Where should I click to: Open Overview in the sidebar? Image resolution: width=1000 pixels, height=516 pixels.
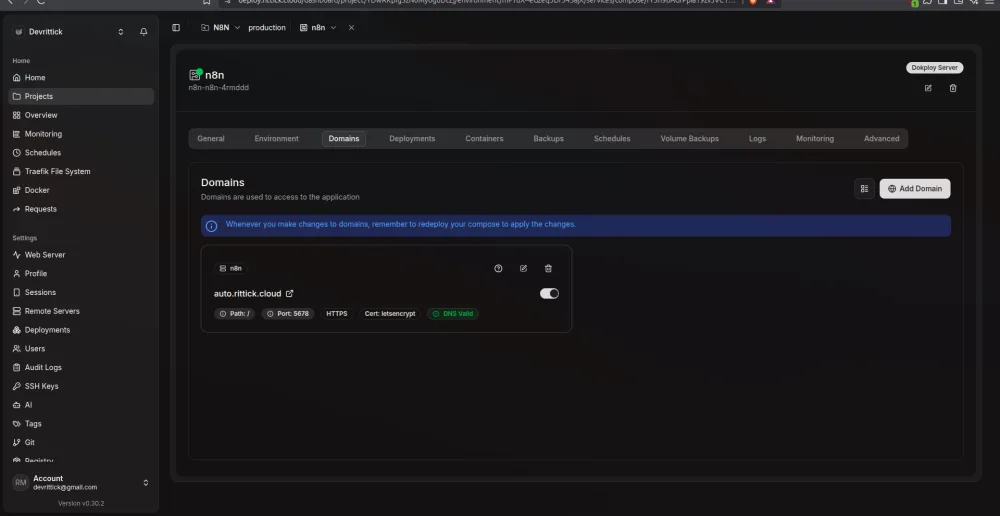click(x=81, y=115)
